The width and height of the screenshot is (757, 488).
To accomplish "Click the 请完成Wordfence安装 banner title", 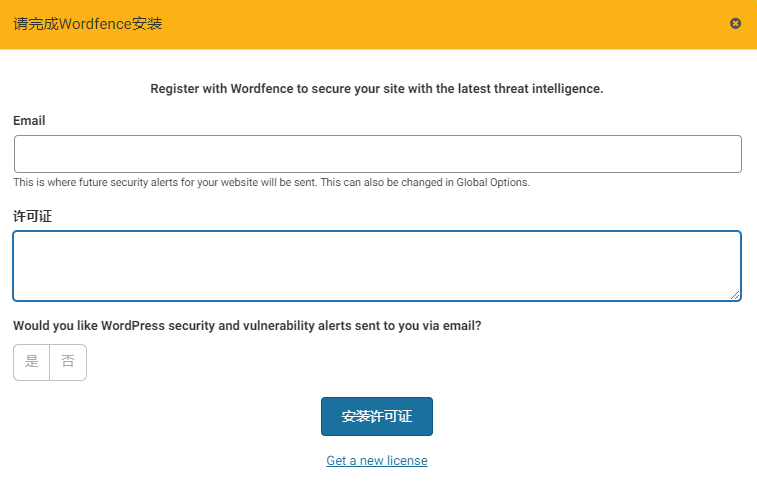I will point(87,24).
